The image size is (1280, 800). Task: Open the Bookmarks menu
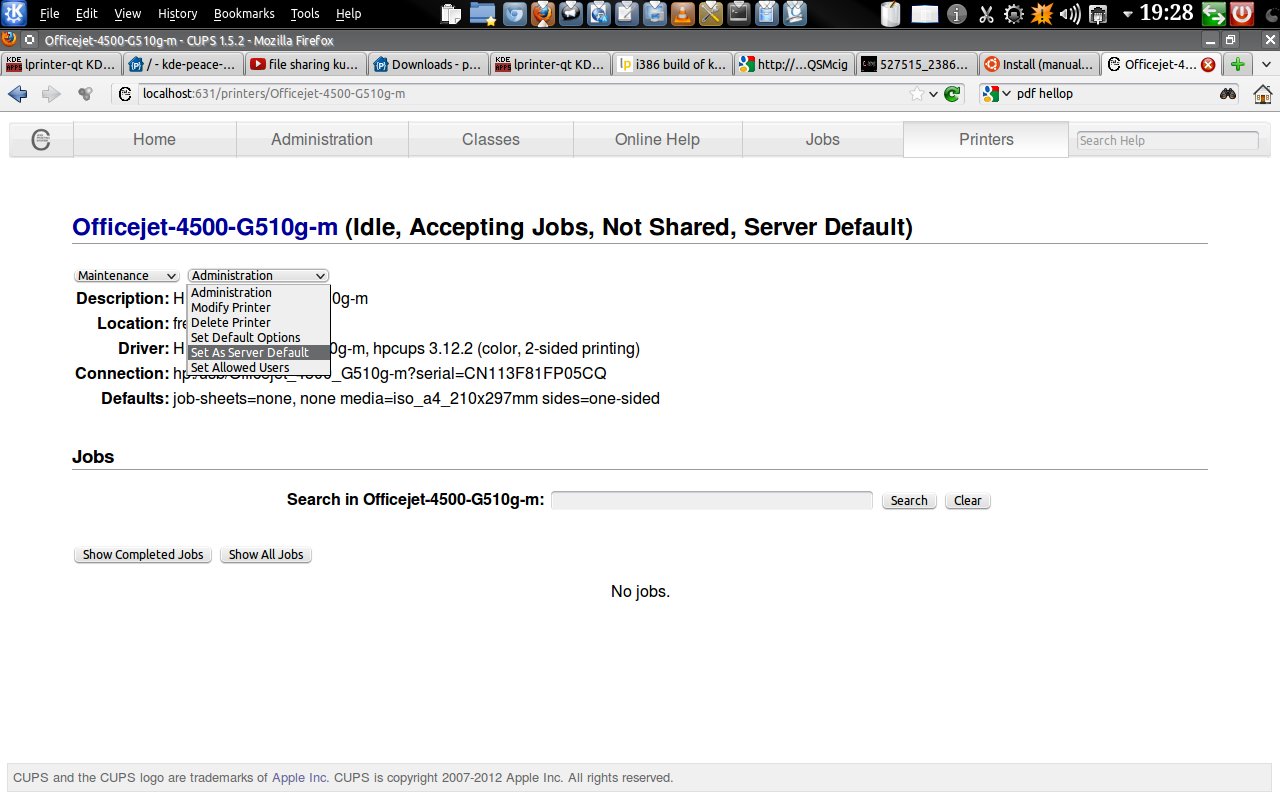point(244,14)
